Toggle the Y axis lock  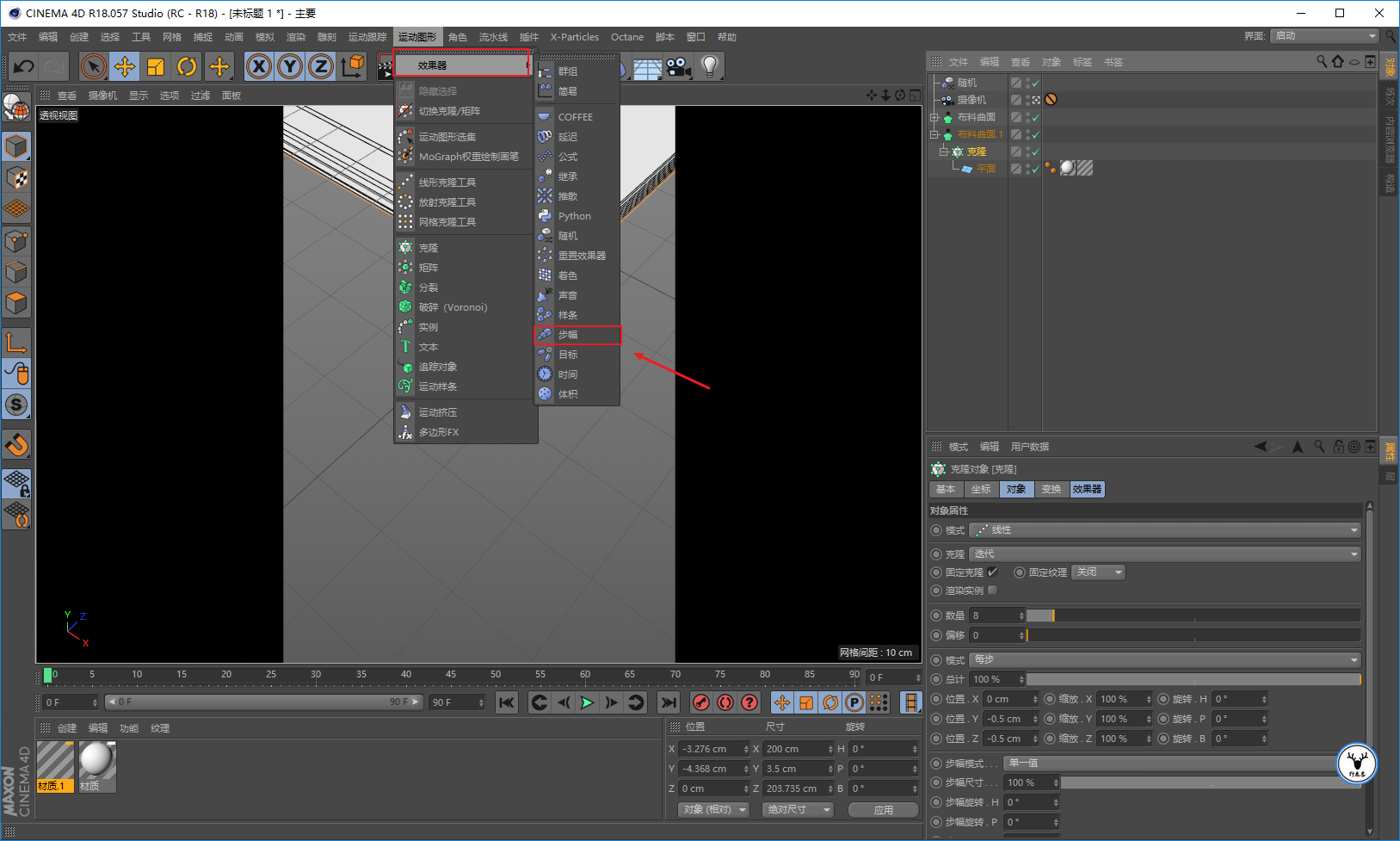point(290,66)
